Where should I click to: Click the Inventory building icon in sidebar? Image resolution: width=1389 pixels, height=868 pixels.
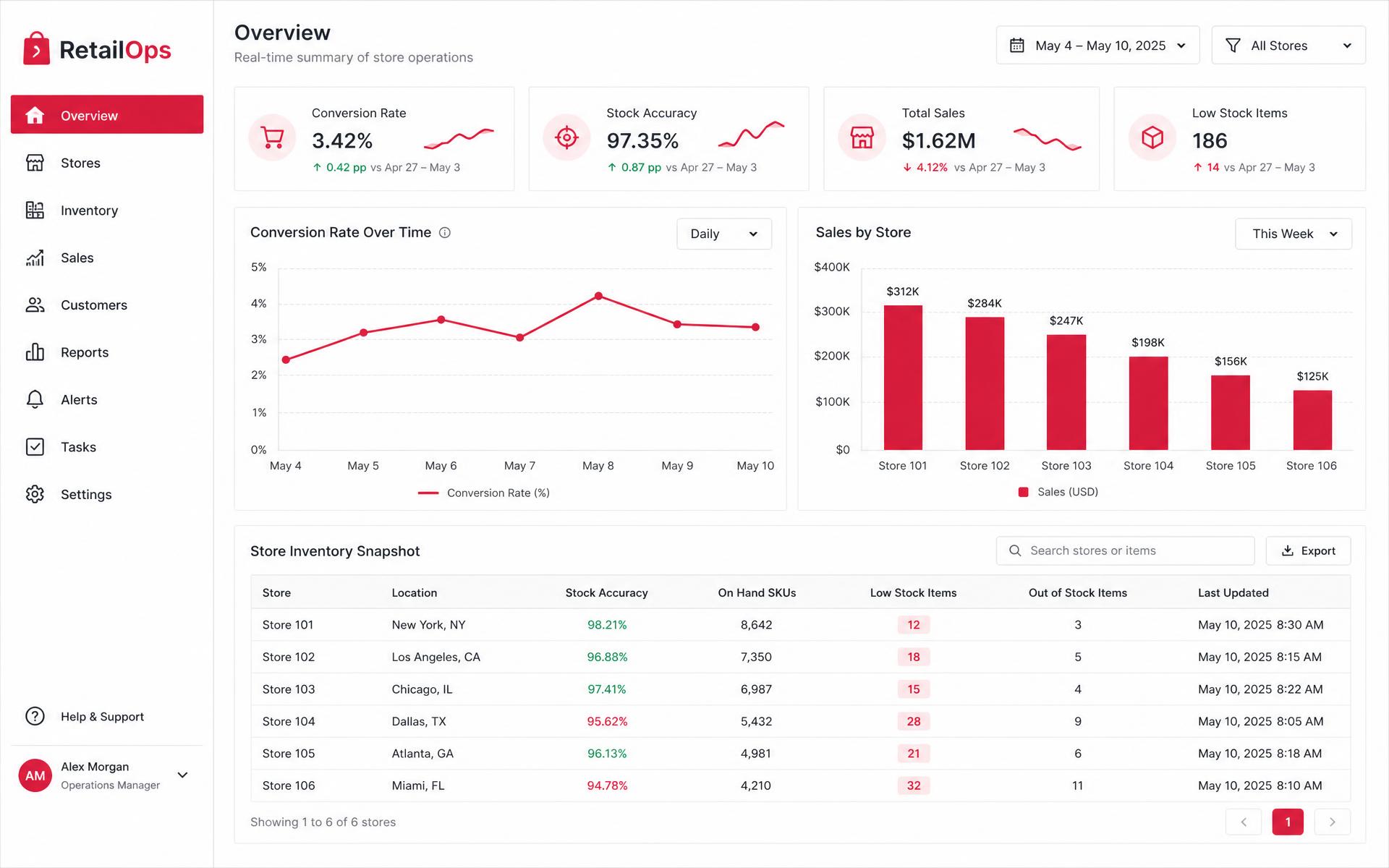tap(35, 210)
